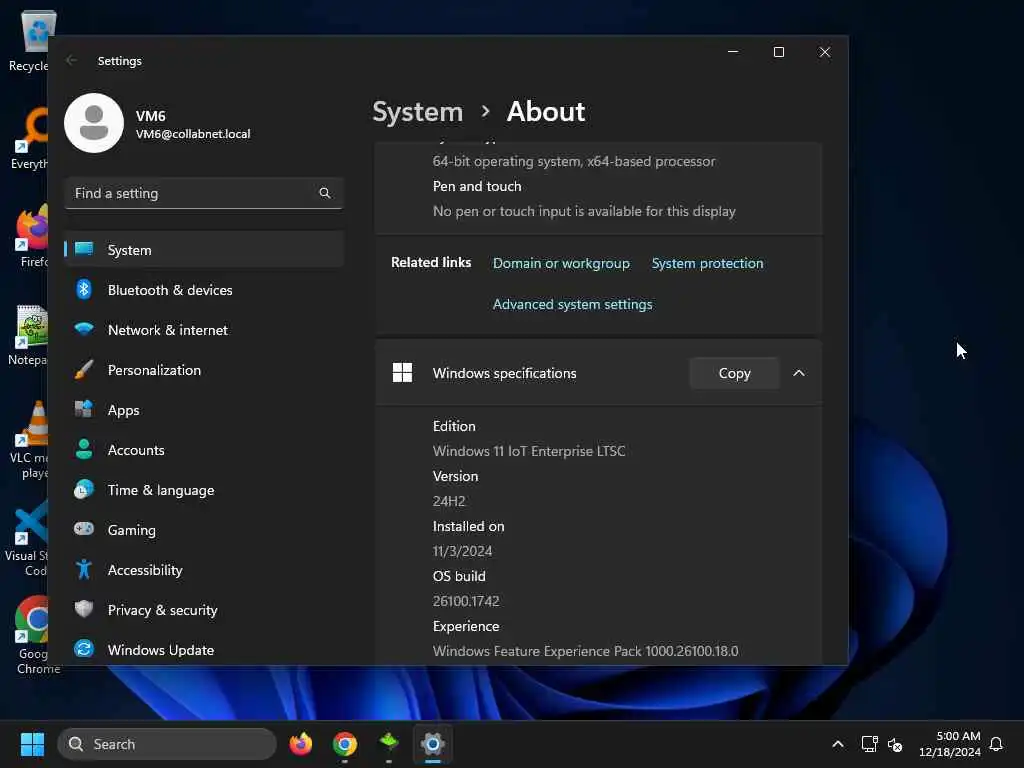1024x768 pixels.
Task: Select the Firefox desktop shortcut
Action: tap(33, 236)
